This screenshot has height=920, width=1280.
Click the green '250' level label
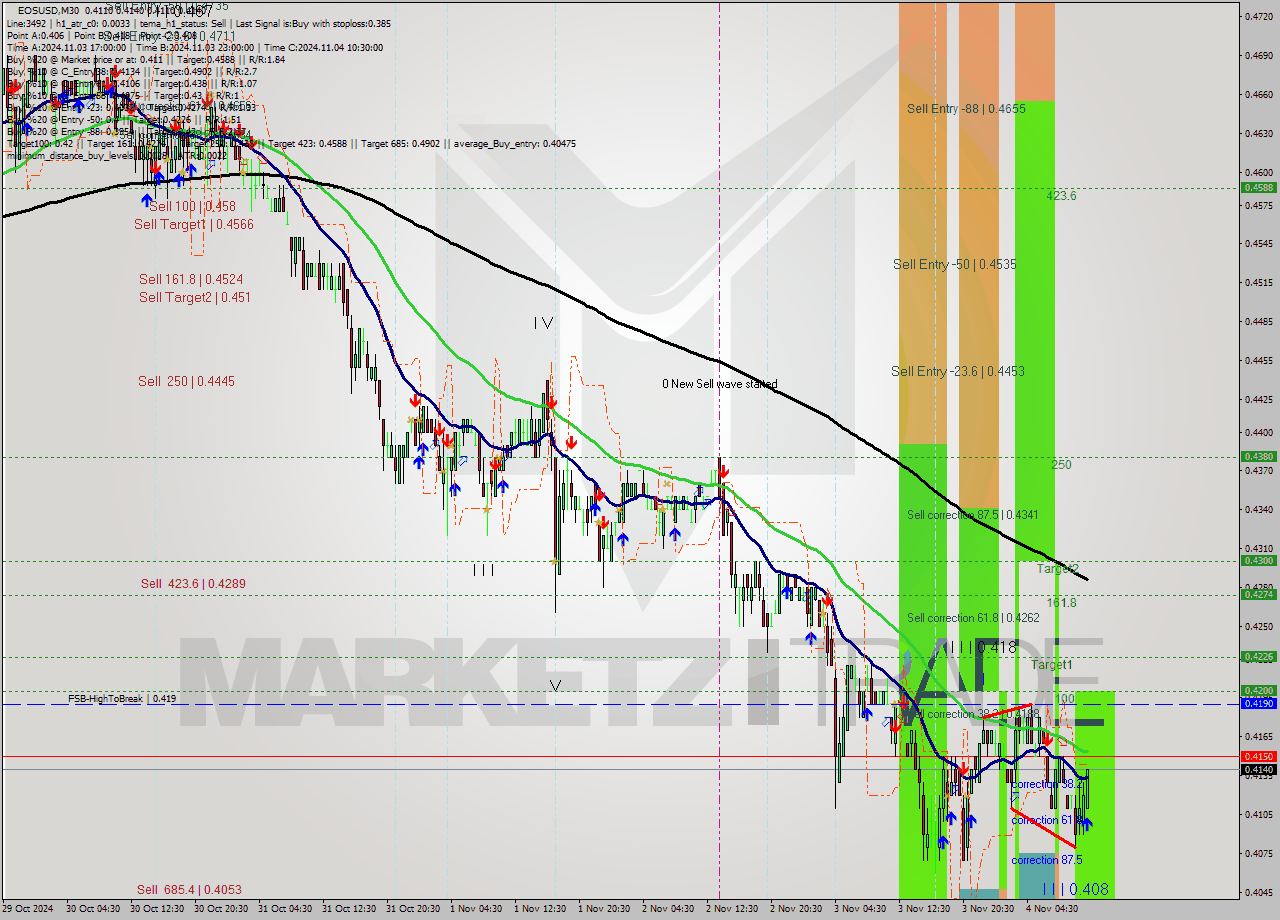[x=1061, y=465]
